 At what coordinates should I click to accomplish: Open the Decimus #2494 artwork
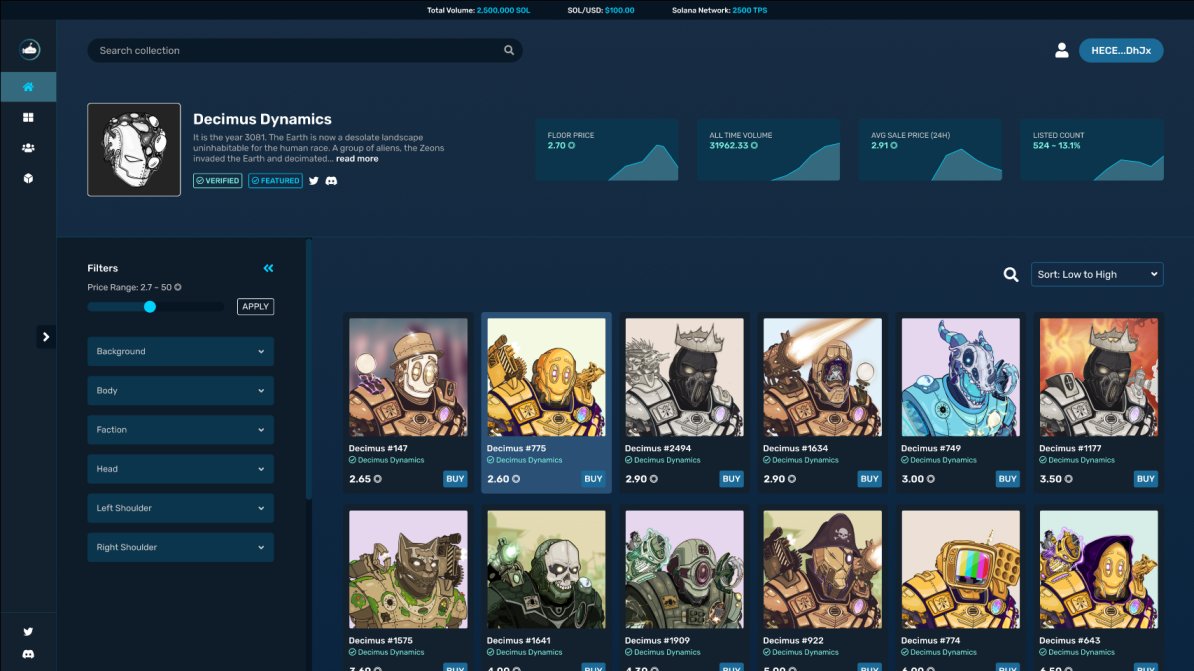coord(685,377)
